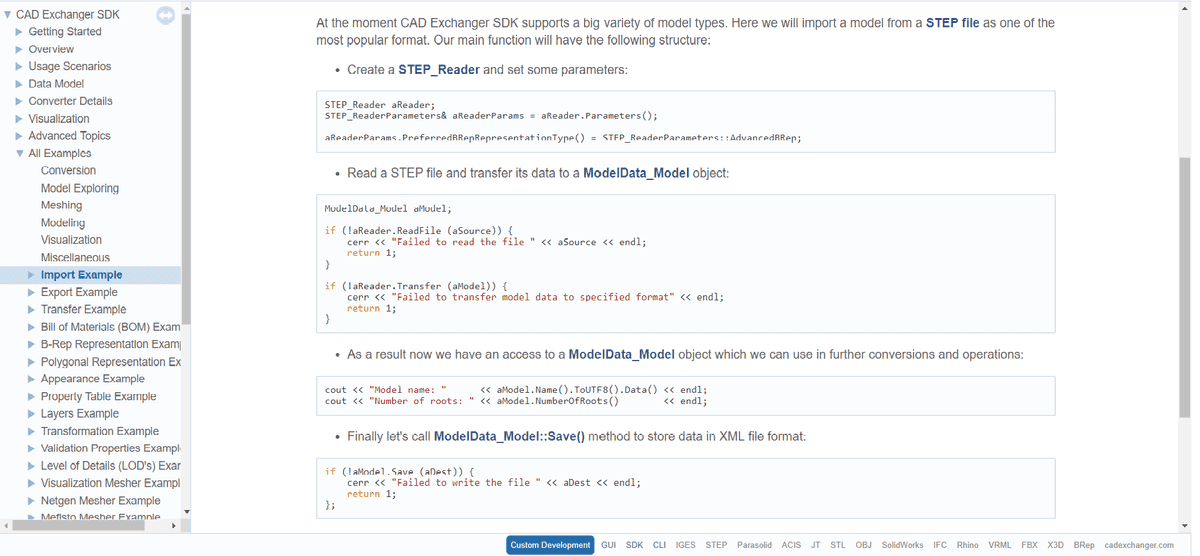Image resolution: width=1200 pixels, height=556 pixels.
Task: Open Transformation Example page
Action: click(100, 431)
